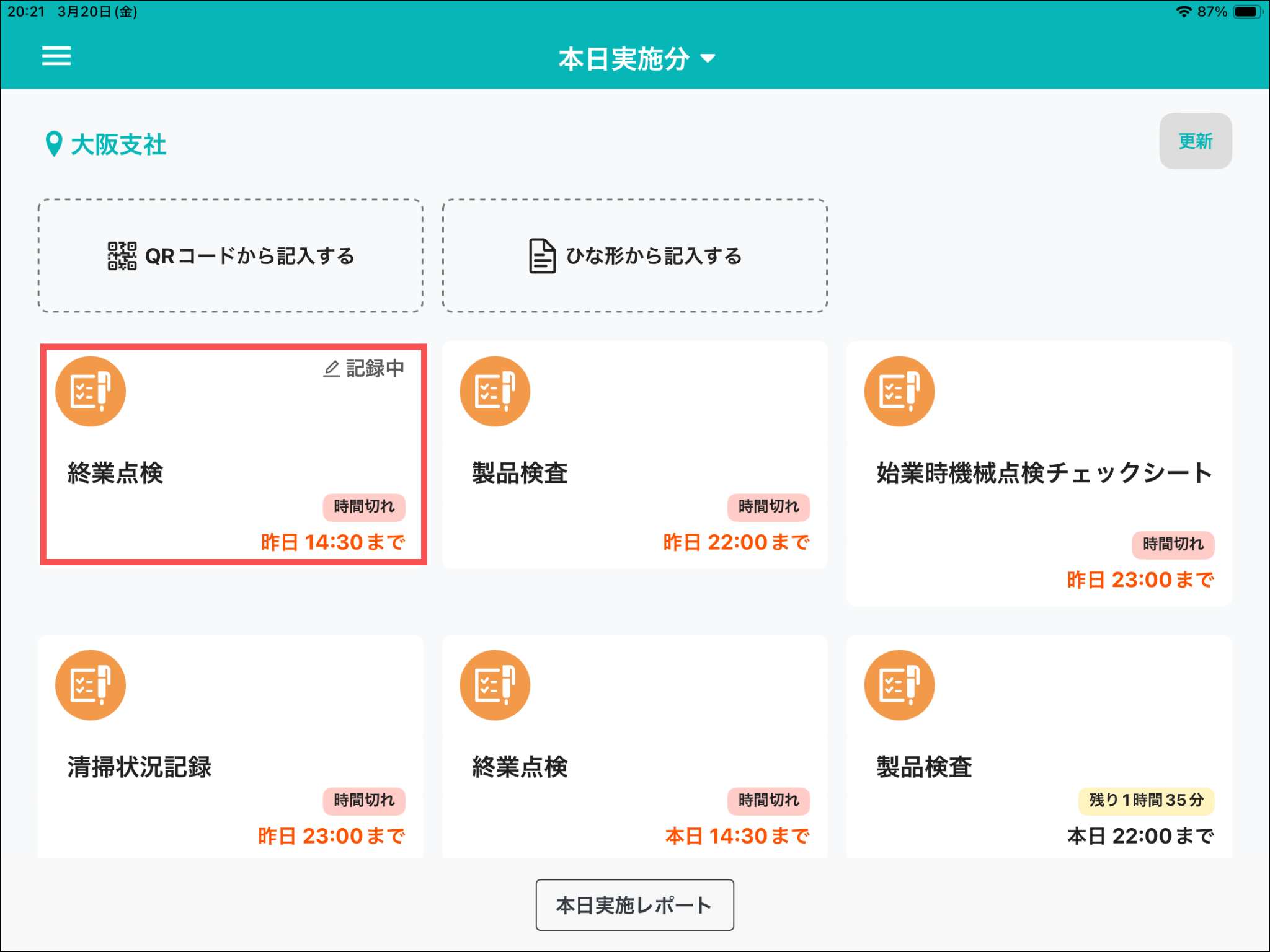Click the 大阪支社 location label
The height and width of the screenshot is (952, 1270).
[118, 144]
